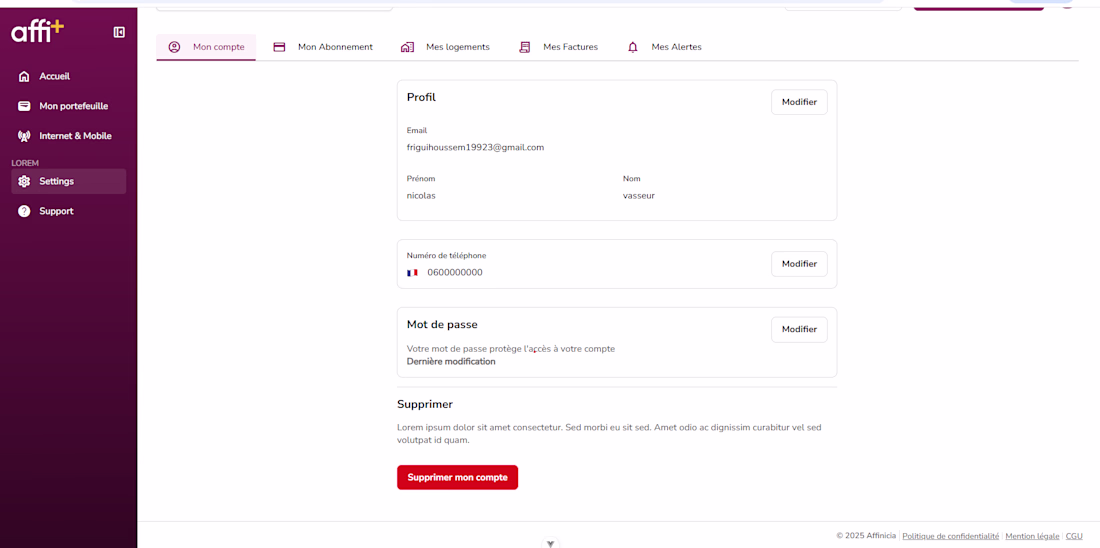Collapse the sidebar panel icon
Image resolution: width=1100 pixels, height=548 pixels.
pyautogui.click(x=119, y=32)
